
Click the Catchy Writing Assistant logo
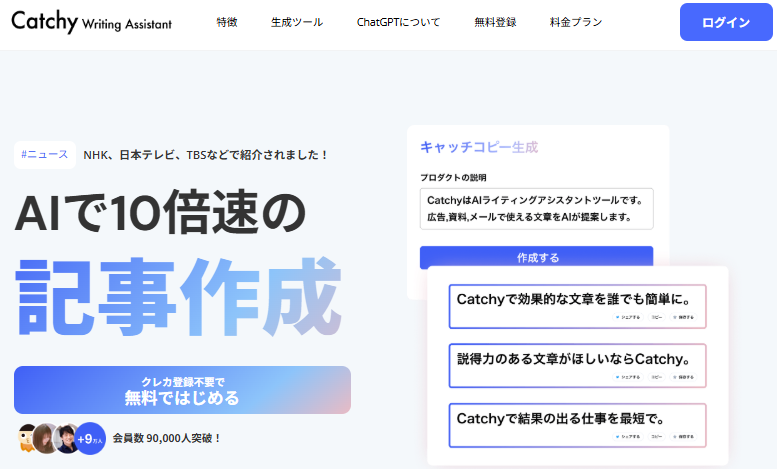tap(92, 22)
